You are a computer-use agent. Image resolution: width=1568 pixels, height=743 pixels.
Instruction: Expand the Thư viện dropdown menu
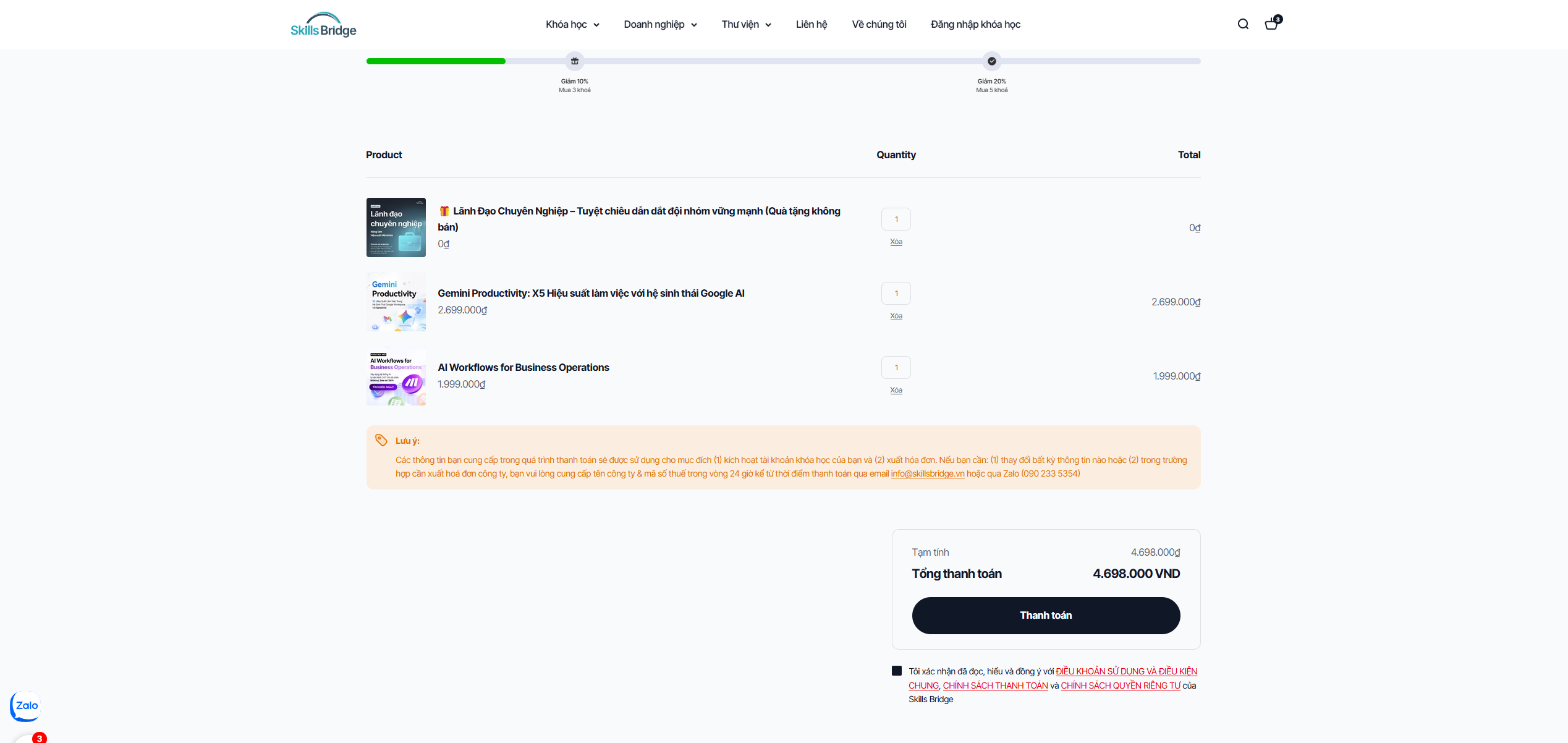(x=746, y=25)
